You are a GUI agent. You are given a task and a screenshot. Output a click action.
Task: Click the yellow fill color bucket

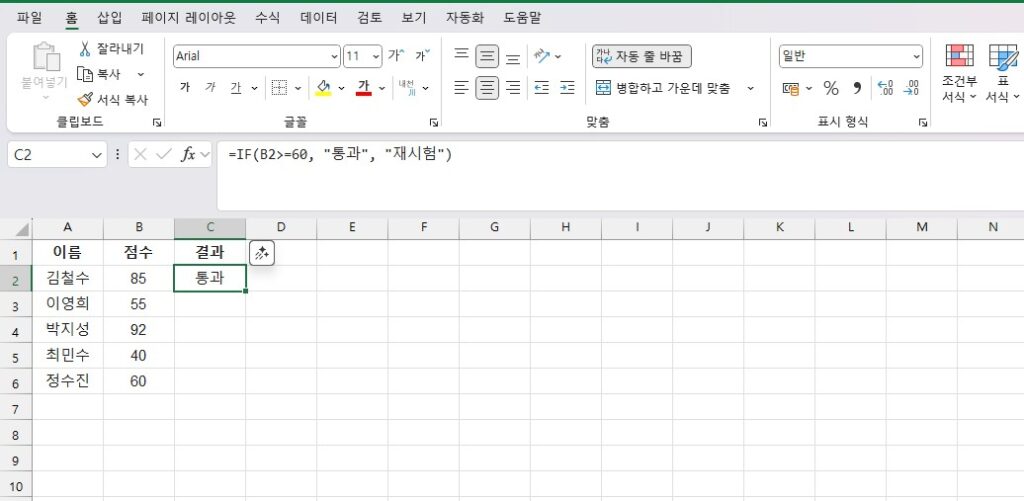(323, 88)
